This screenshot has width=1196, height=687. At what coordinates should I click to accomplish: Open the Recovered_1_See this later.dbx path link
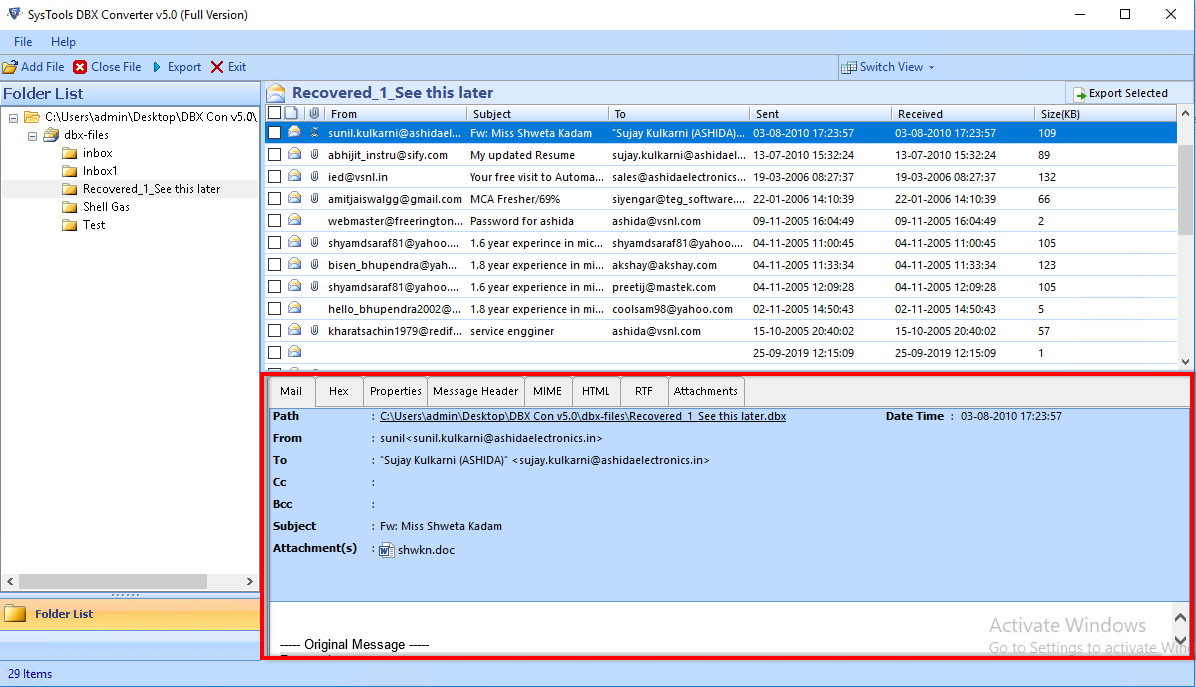582,416
